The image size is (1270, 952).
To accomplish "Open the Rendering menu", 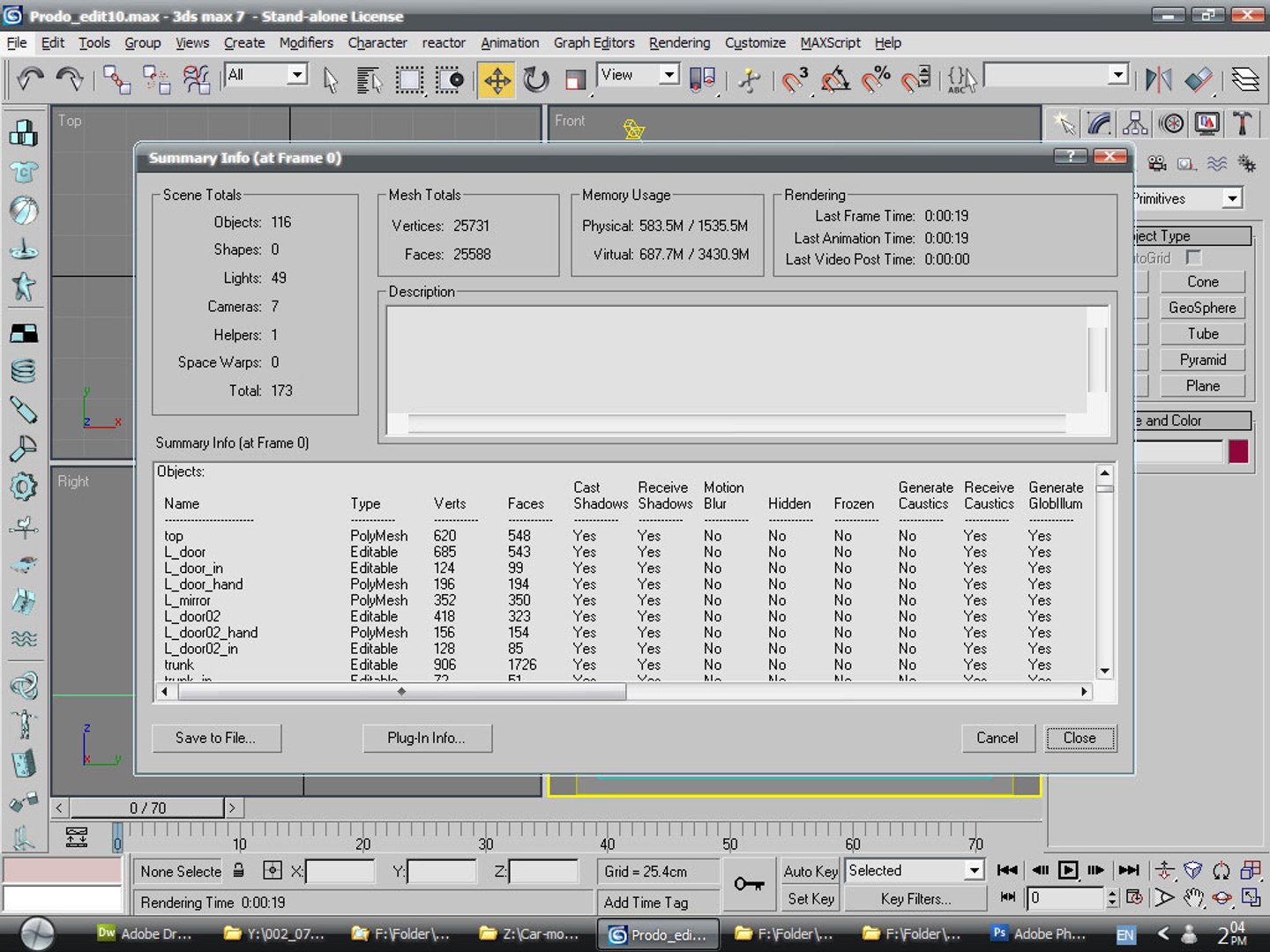I will pyautogui.click(x=679, y=42).
